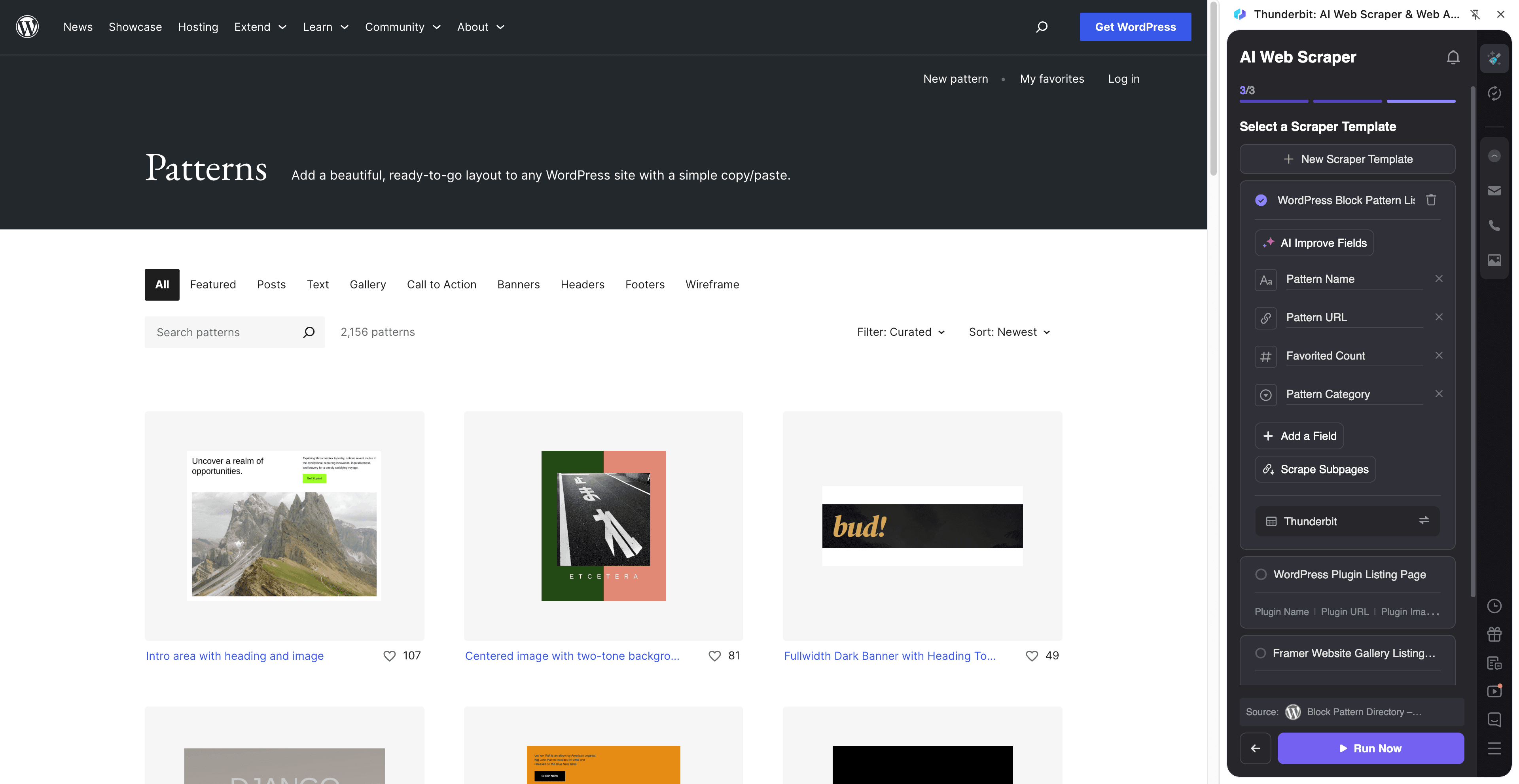Select the email extraction tool in Thunderbit sidebar

tap(1495, 190)
